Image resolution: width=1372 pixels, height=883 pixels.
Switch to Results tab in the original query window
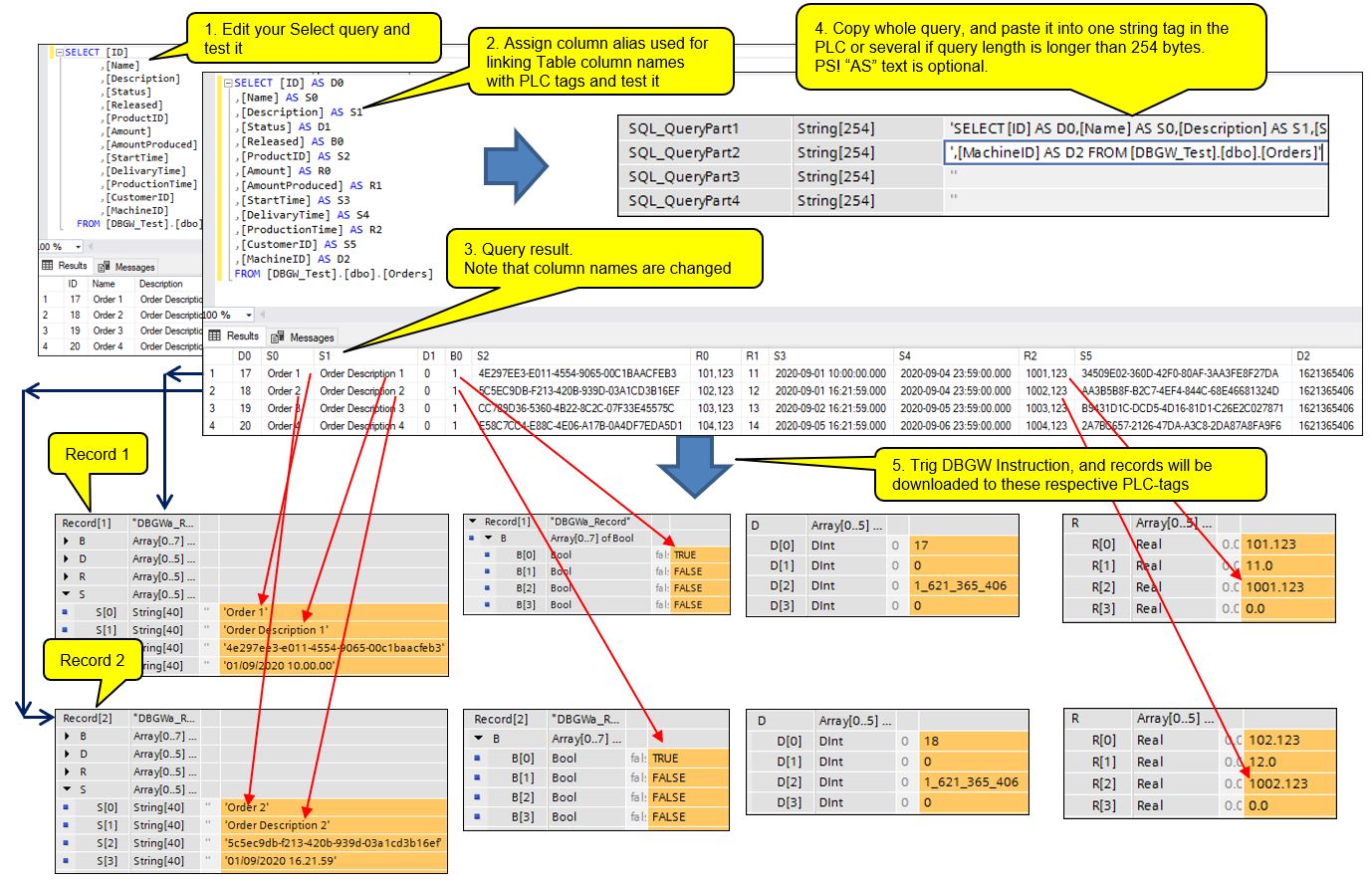click(x=66, y=266)
